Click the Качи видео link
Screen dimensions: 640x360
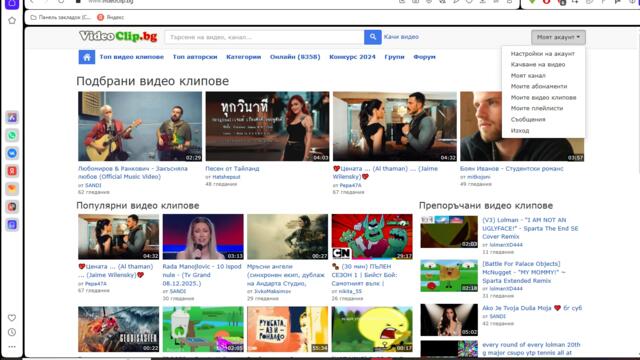(x=401, y=37)
